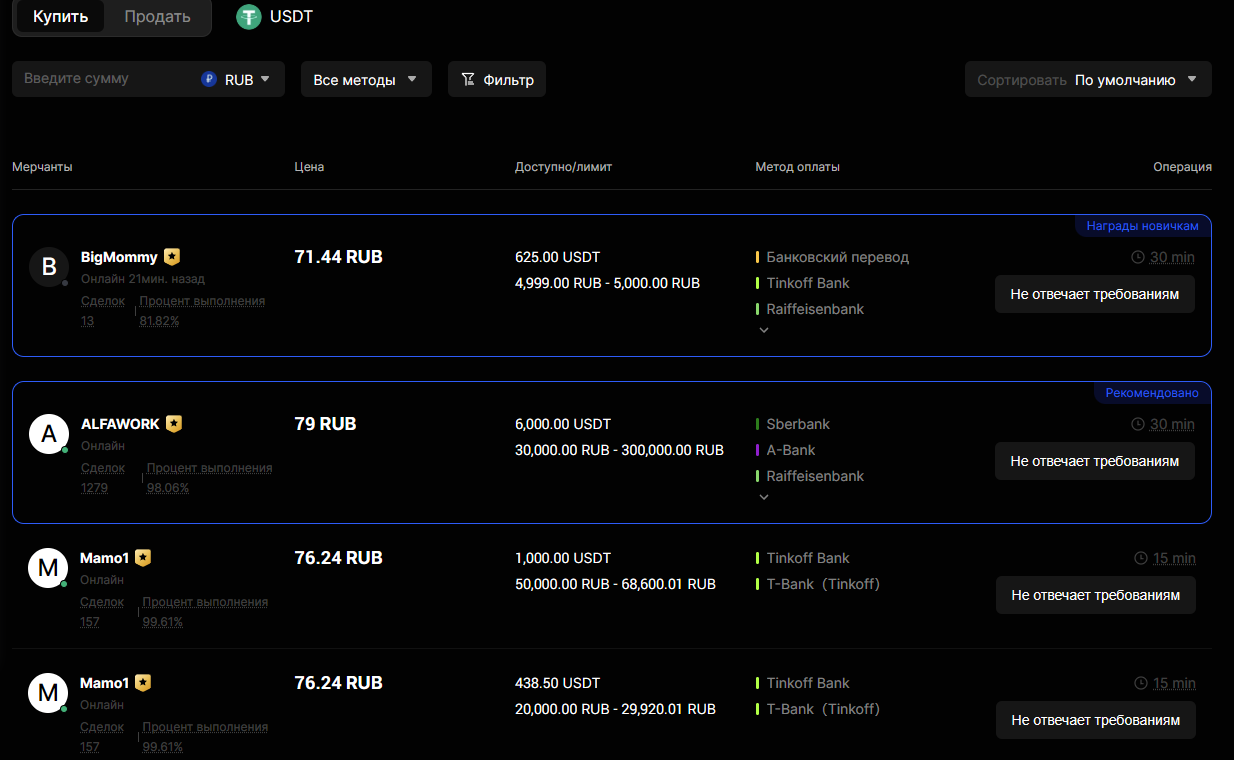Click the Доступно/лимит column header
The image size is (1234, 760).
[563, 167]
